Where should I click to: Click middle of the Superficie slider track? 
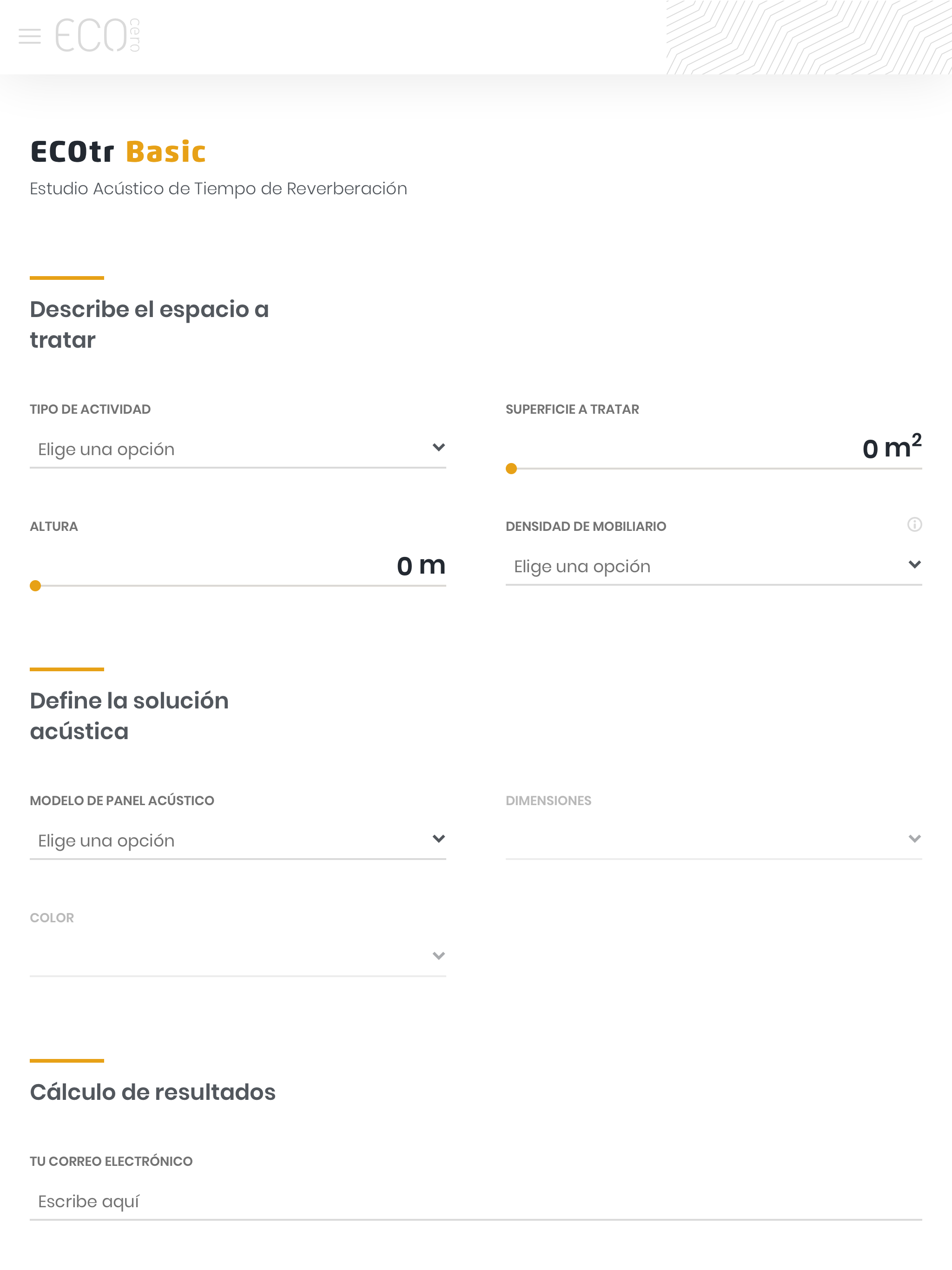[x=714, y=469]
